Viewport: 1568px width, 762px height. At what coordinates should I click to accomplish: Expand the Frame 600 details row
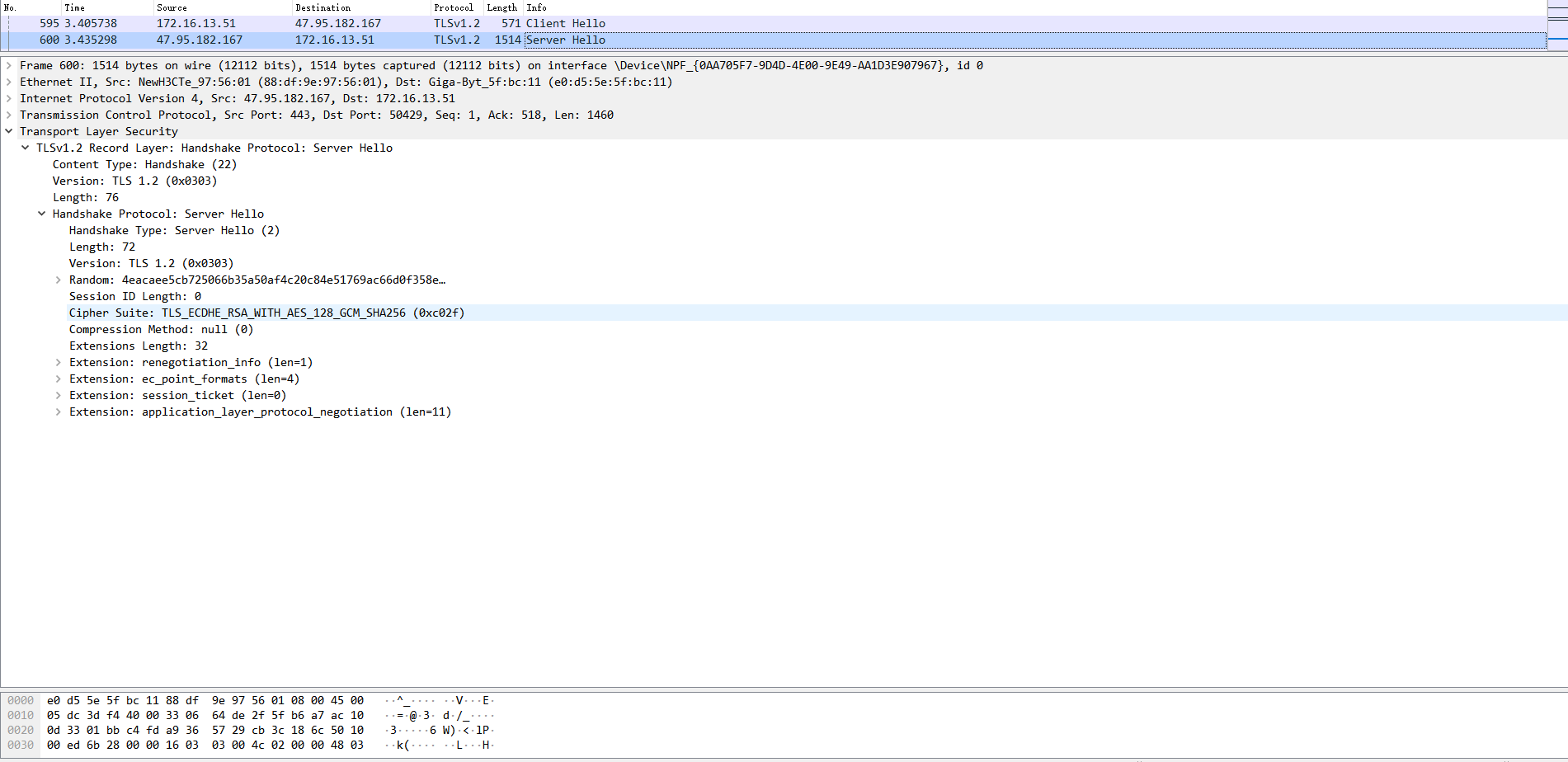(x=9, y=65)
